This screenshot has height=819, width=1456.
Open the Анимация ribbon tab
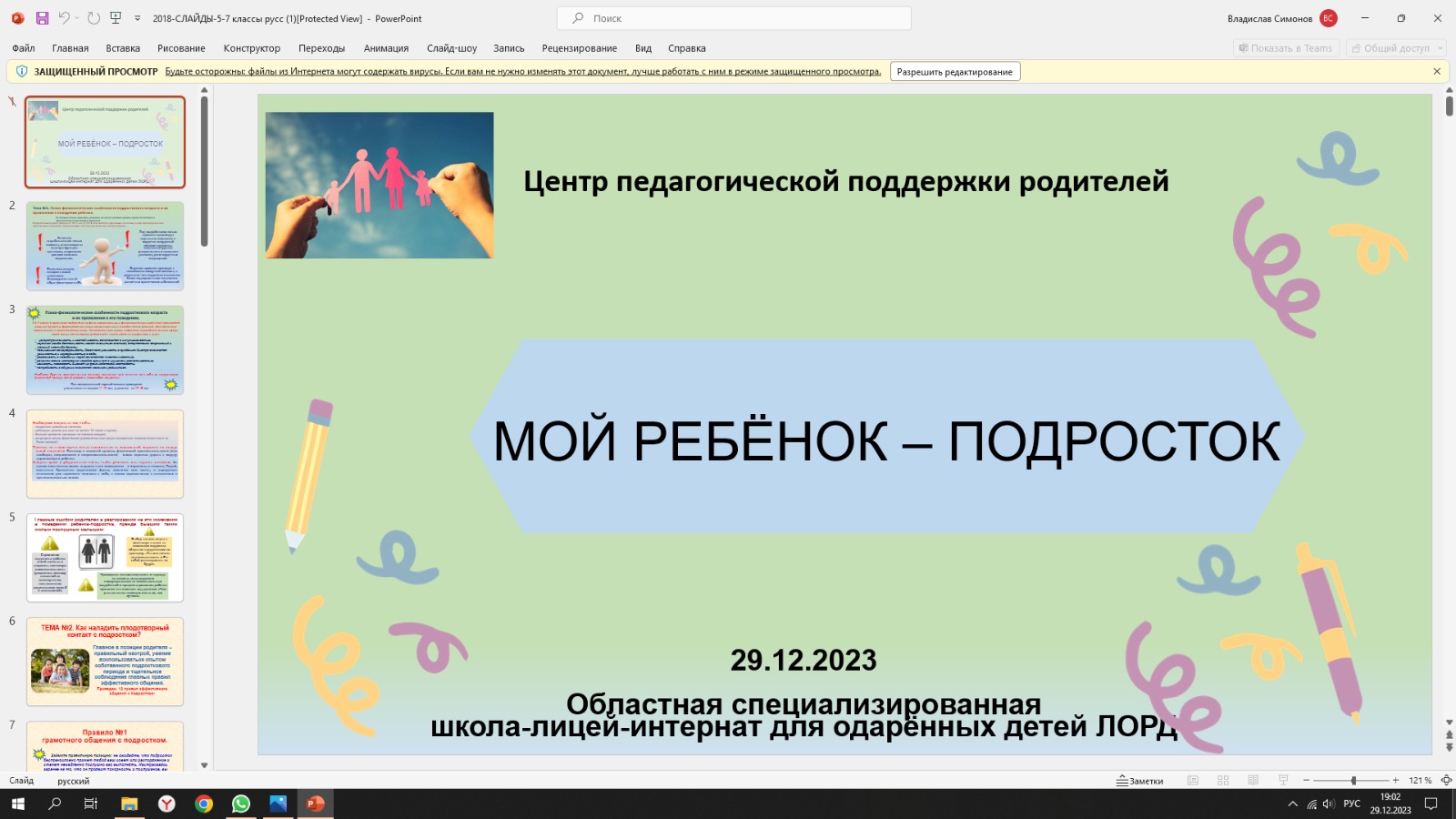386,48
